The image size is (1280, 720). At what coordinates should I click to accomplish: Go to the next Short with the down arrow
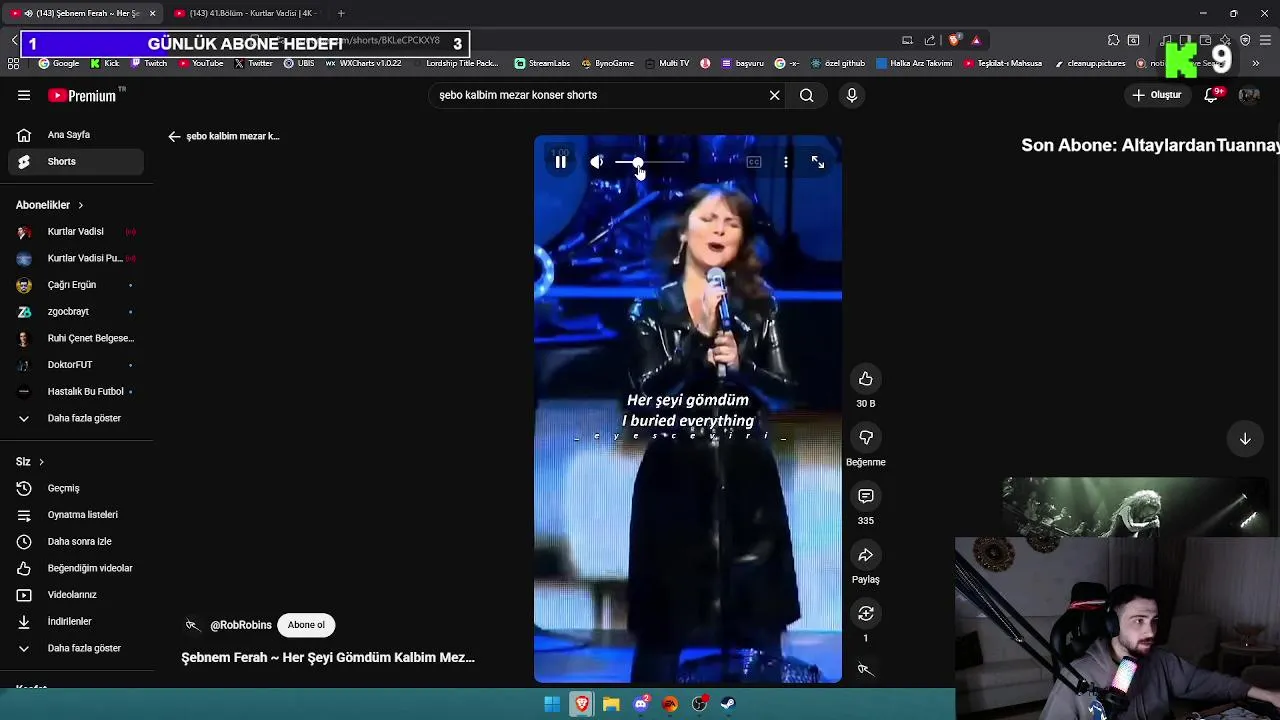click(1245, 439)
